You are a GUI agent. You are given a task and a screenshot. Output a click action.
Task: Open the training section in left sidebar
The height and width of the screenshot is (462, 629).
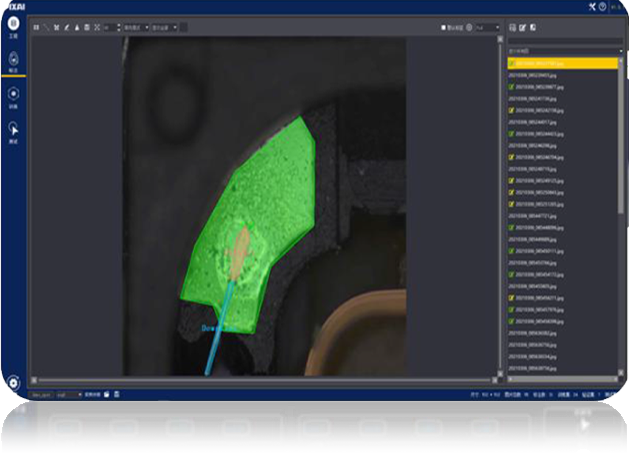pos(14,95)
